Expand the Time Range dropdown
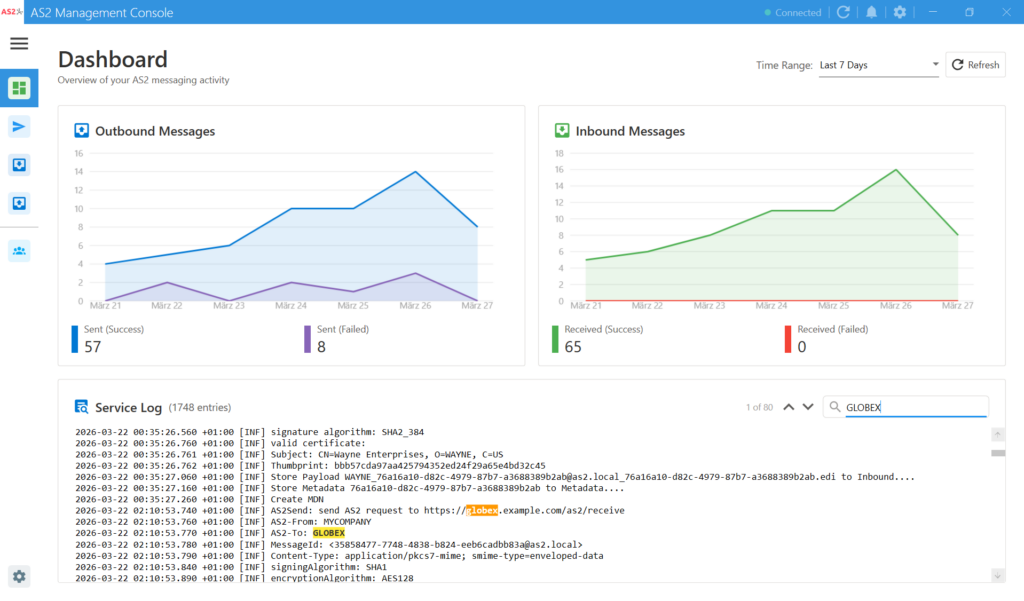 878,65
